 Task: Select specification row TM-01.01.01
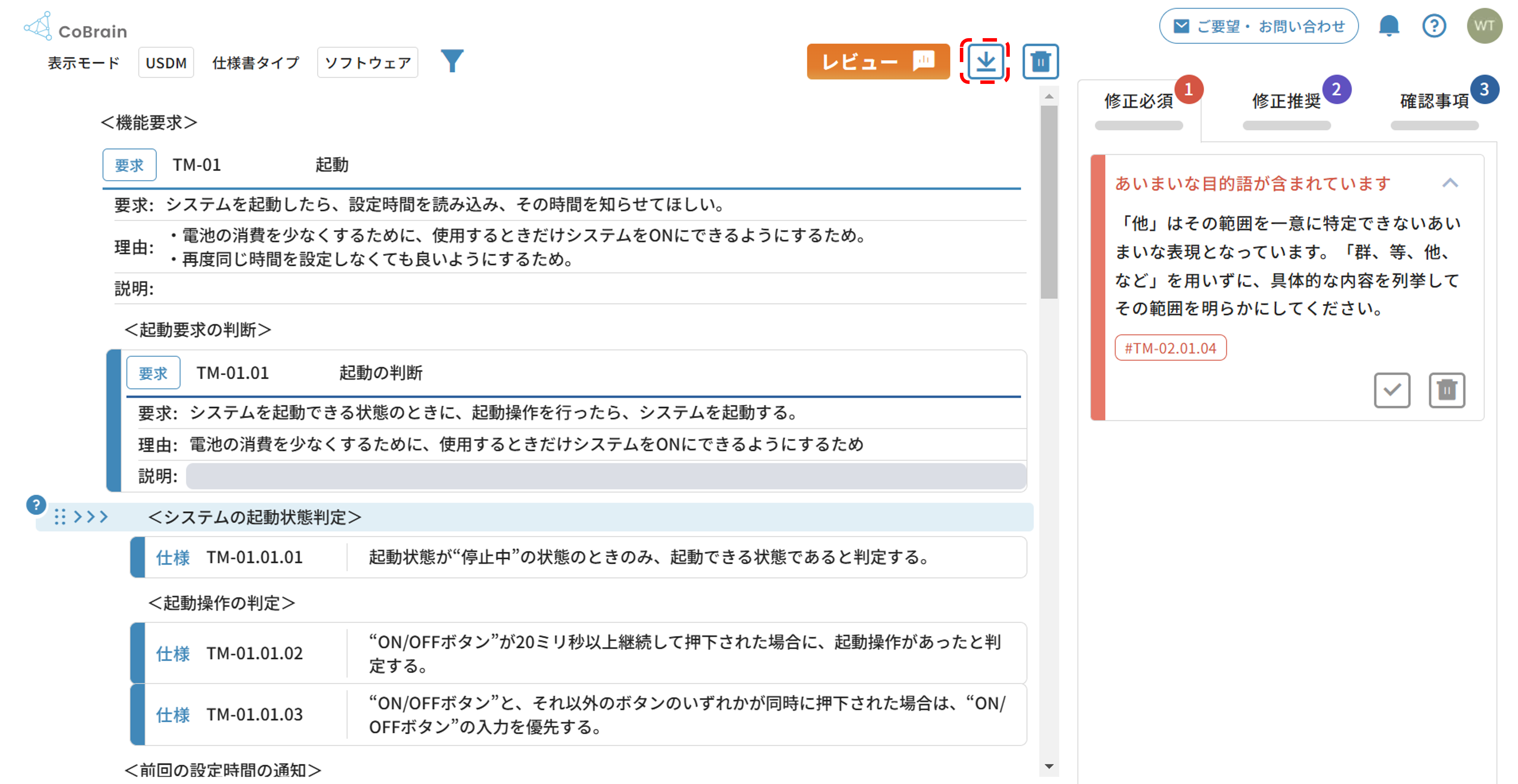(x=579, y=557)
